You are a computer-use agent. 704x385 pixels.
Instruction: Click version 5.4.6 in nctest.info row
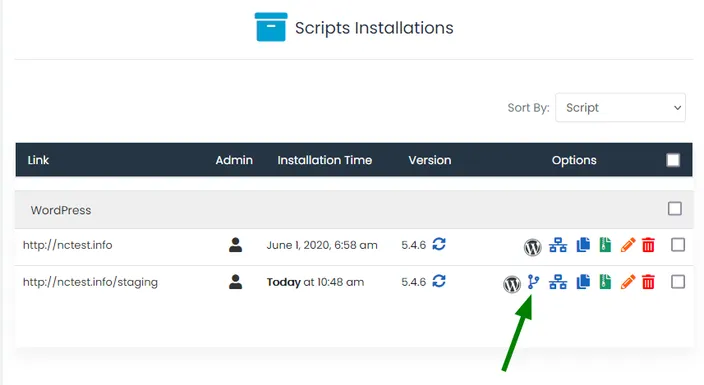click(414, 245)
